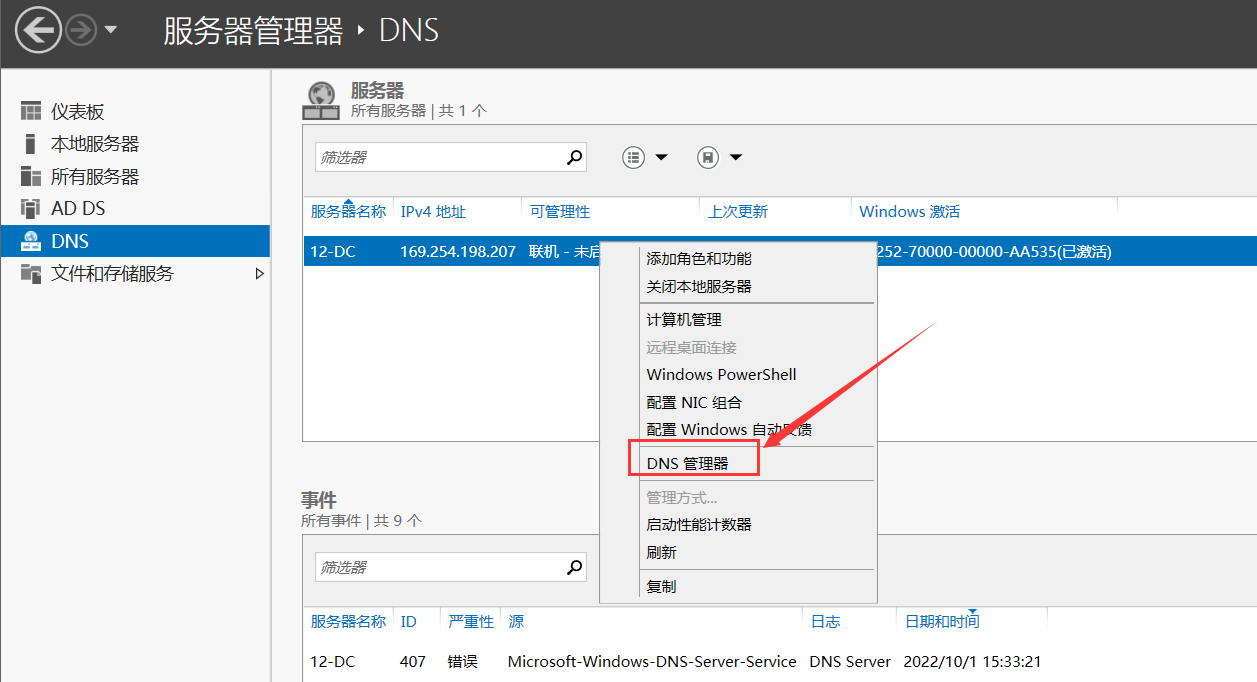Click the Local Server (本地服务器) icon
This screenshot has width=1257, height=682.
tap(32, 144)
